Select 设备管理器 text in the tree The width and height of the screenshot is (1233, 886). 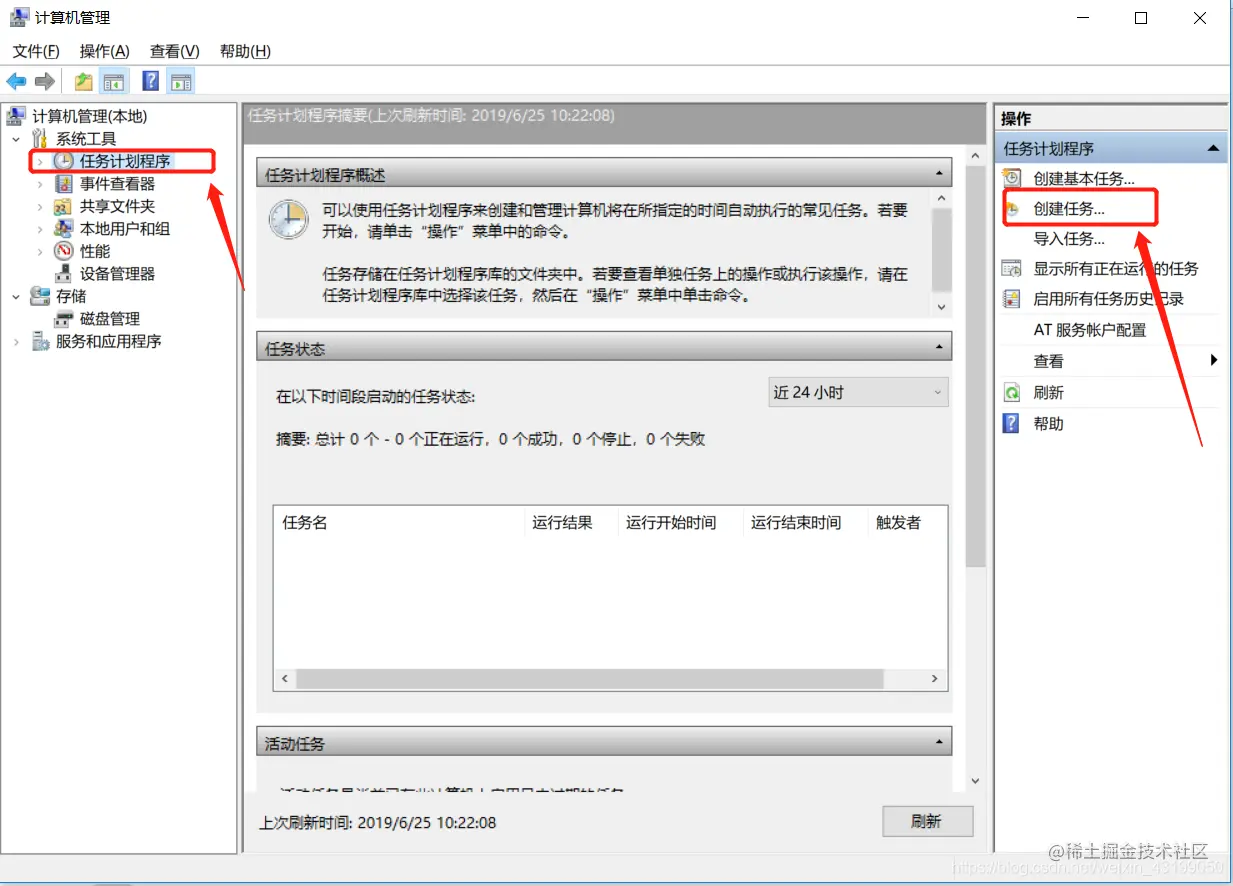click(x=118, y=274)
